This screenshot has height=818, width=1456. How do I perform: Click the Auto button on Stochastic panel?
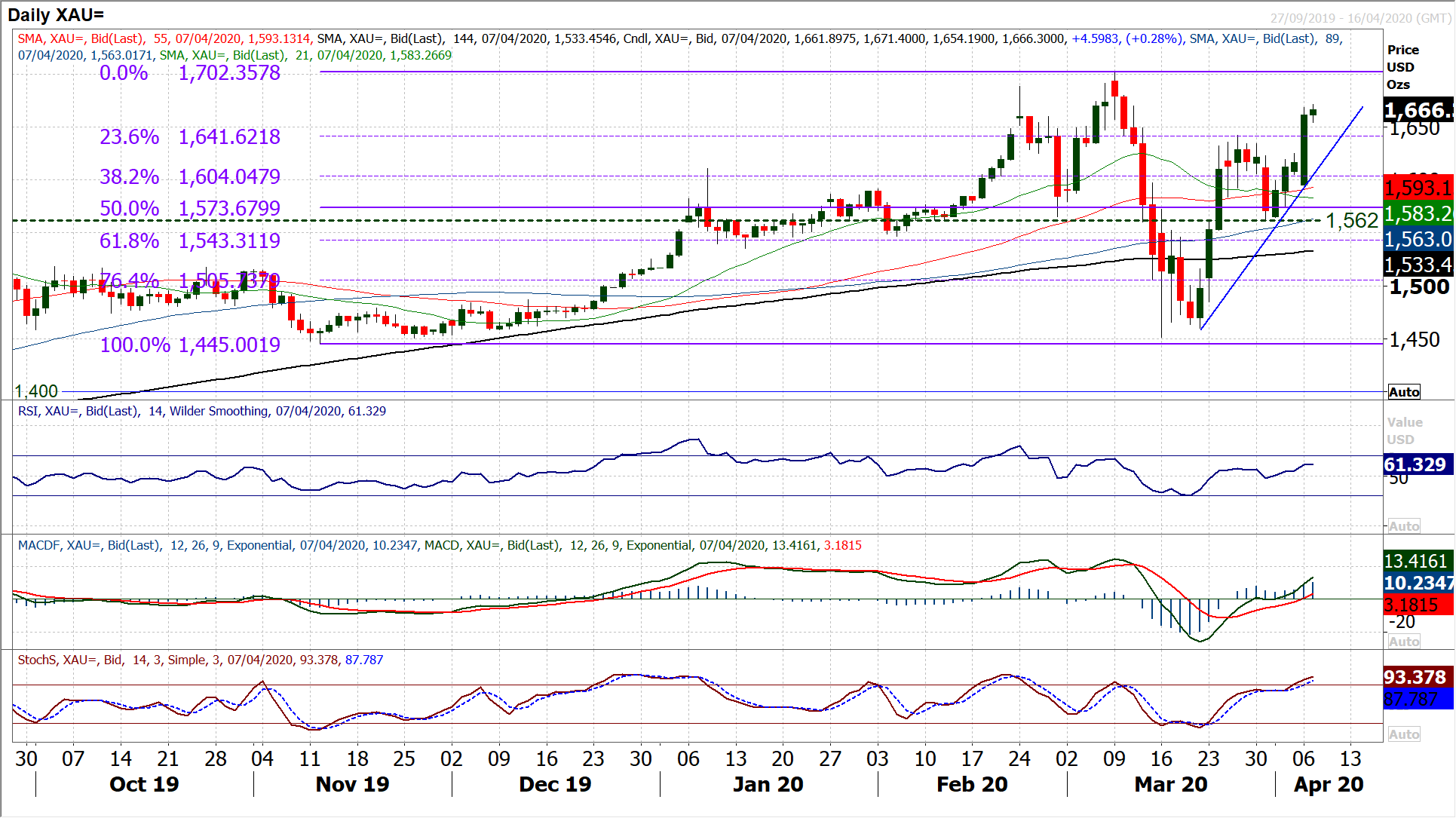pyautogui.click(x=1404, y=734)
